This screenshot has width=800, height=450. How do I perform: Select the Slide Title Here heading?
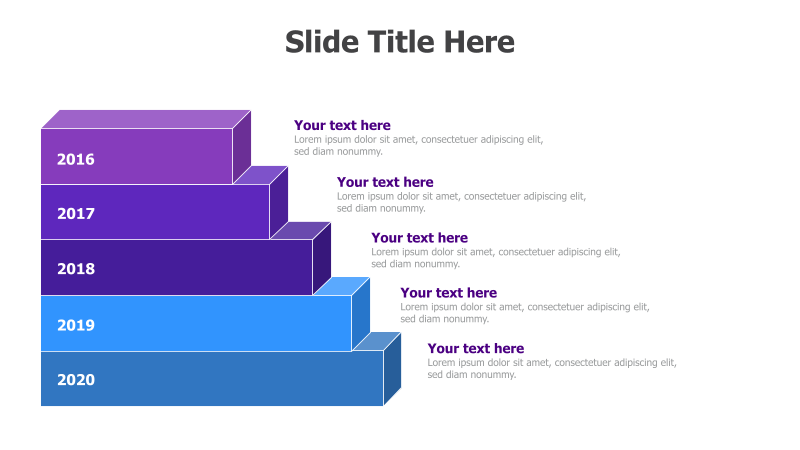[399, 42]
